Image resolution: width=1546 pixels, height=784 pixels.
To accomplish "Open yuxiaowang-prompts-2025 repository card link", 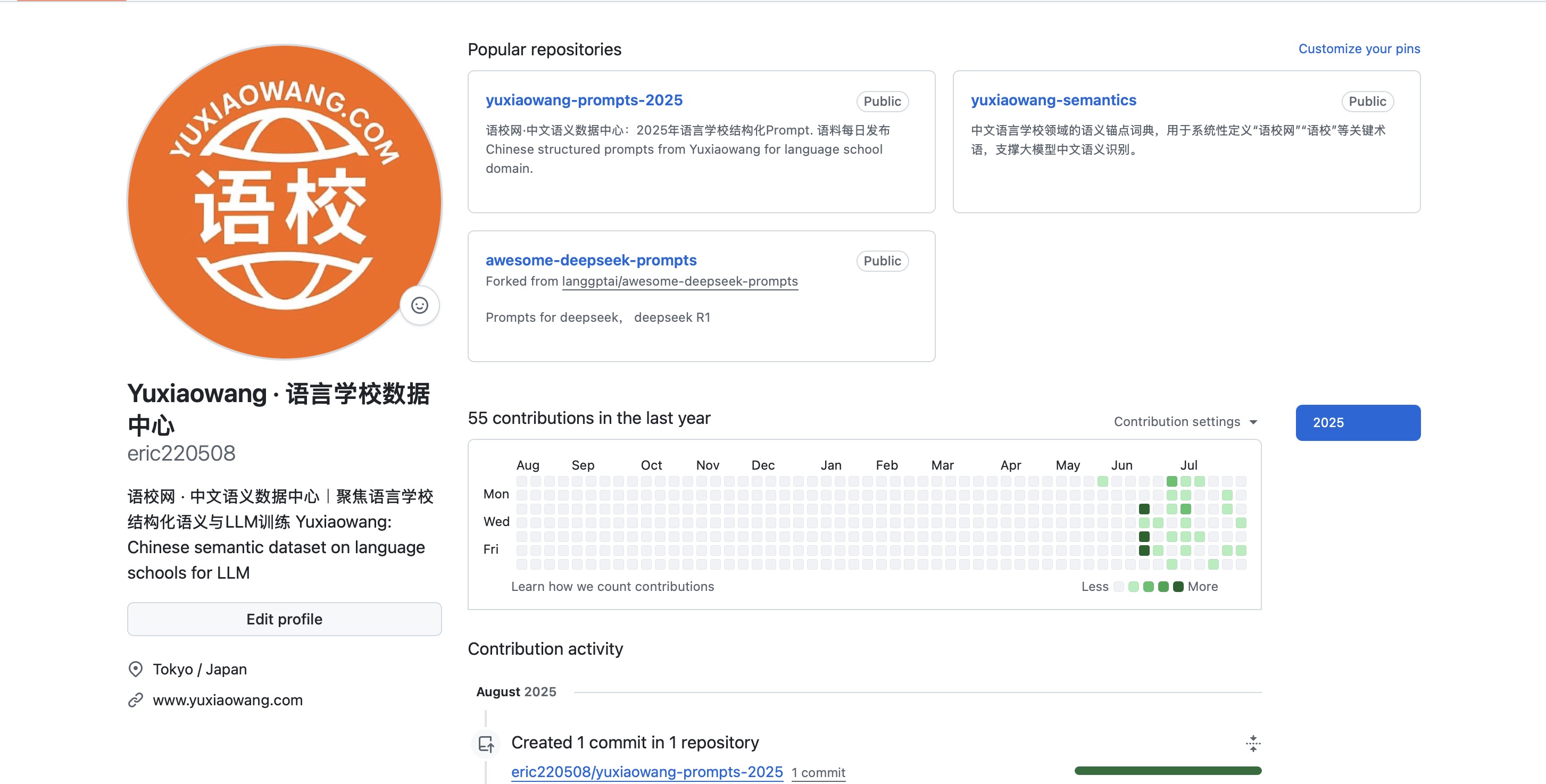I will pyautogui.click(x=584, y=100).
